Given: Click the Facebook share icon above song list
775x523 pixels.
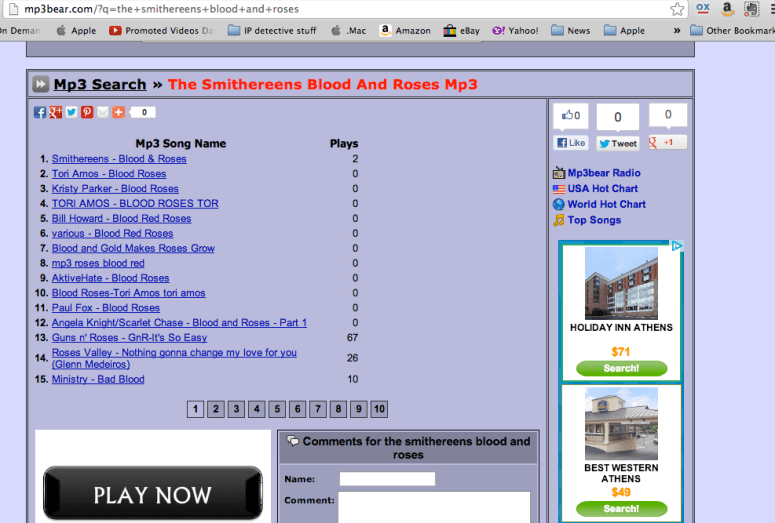Looking at the screenshot, I should pos(40,113).
